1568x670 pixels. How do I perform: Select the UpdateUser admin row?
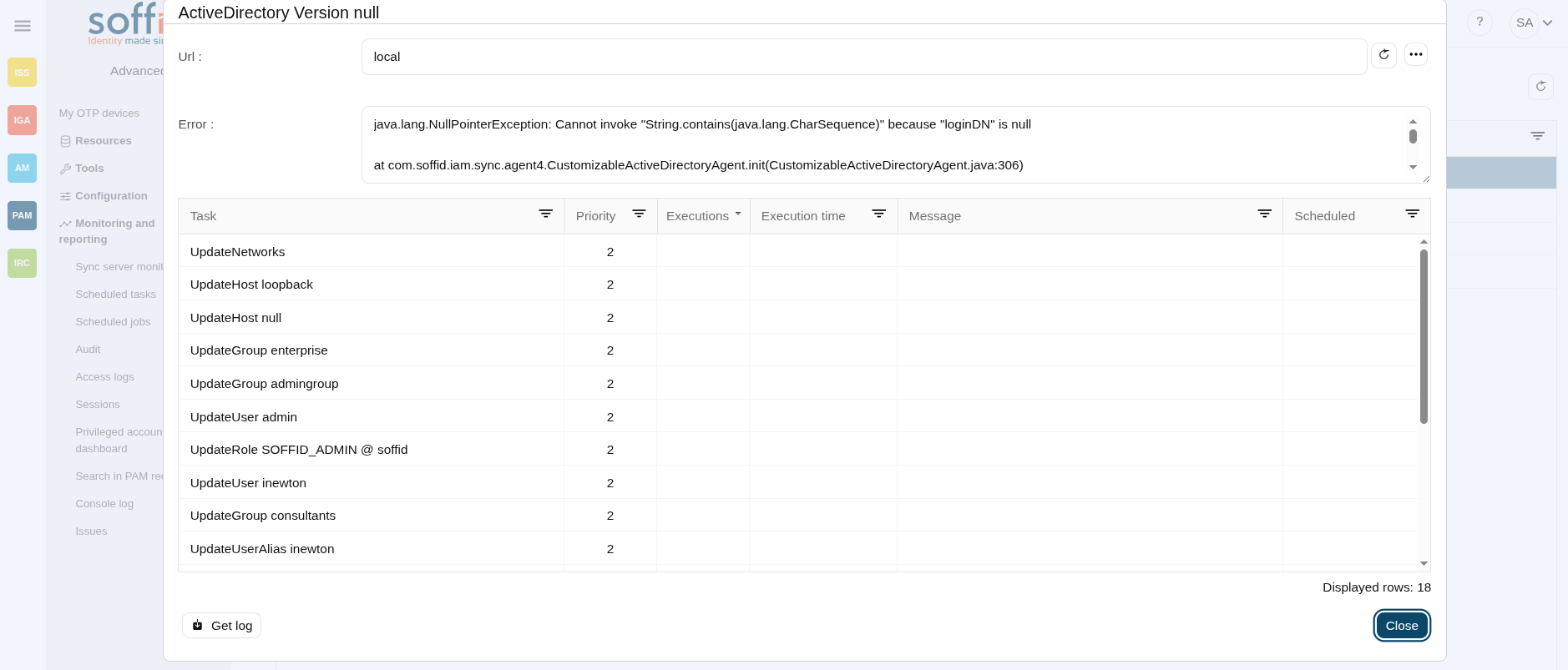(798, 416)
